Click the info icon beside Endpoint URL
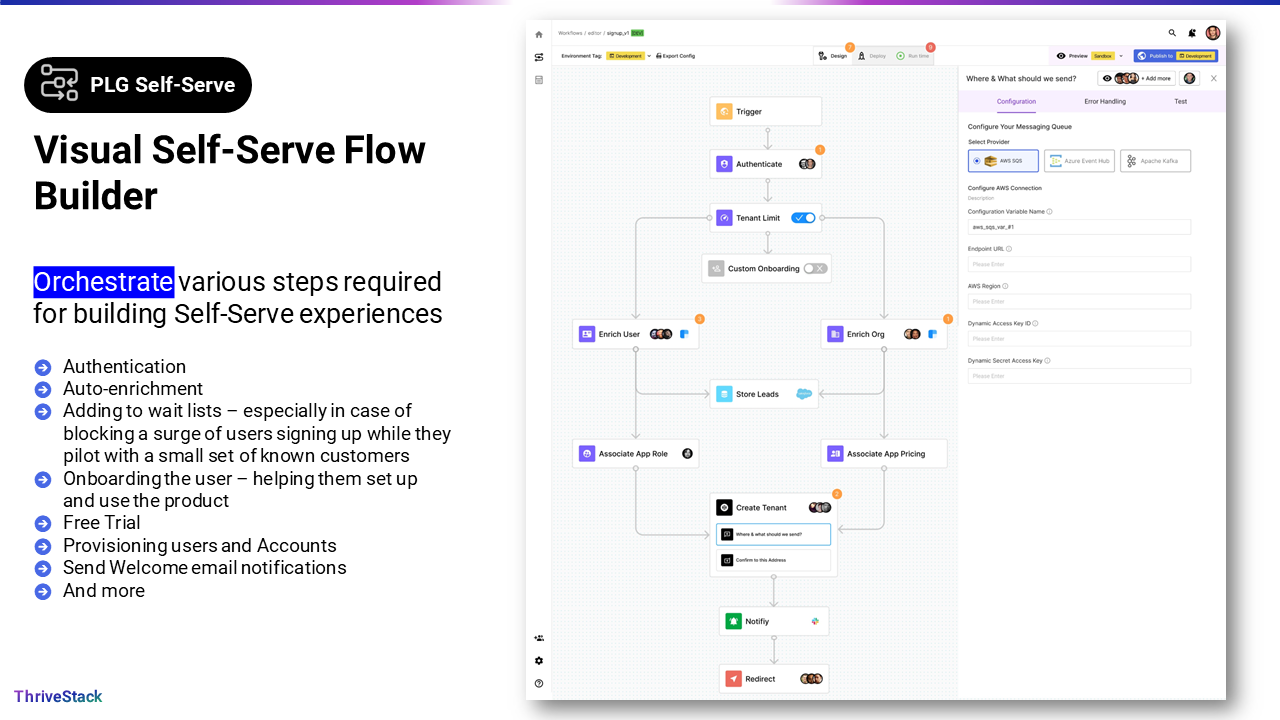The width and height of the screenshot is (1280, 720). pyautogui.click(x=1009, y=249)
